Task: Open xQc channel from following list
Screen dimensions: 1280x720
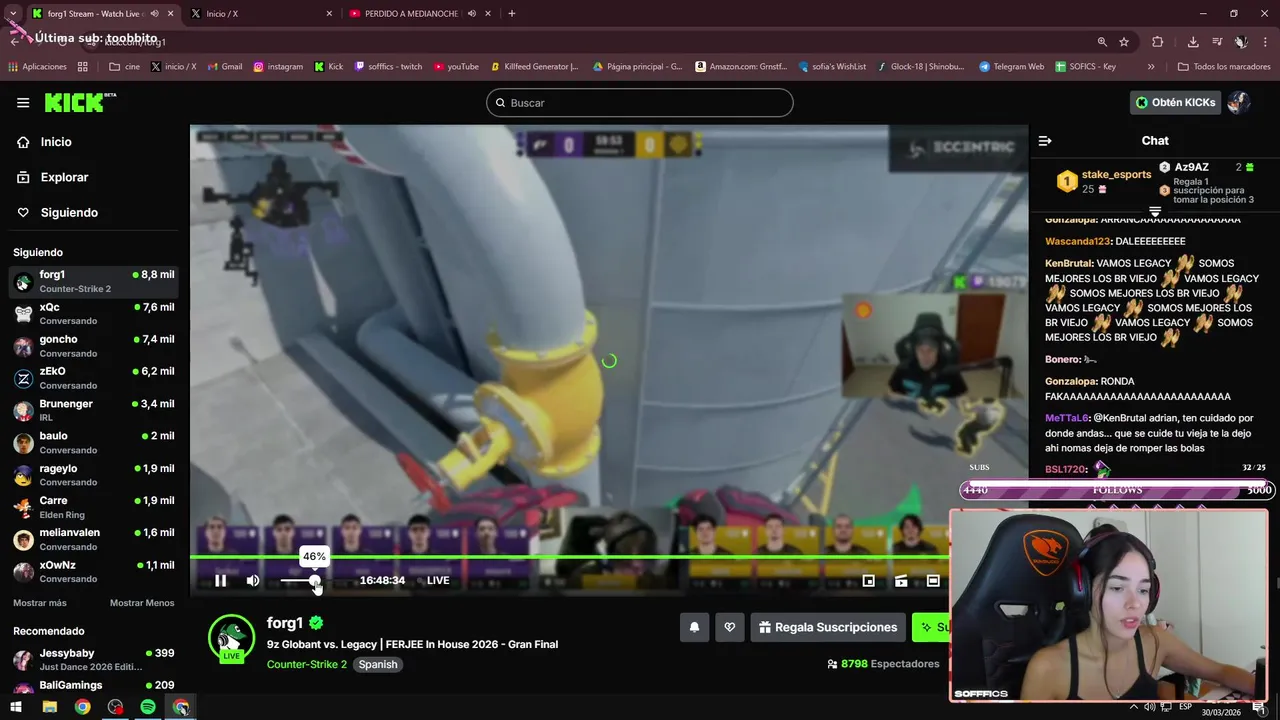Action: click(x=94, y=314)
